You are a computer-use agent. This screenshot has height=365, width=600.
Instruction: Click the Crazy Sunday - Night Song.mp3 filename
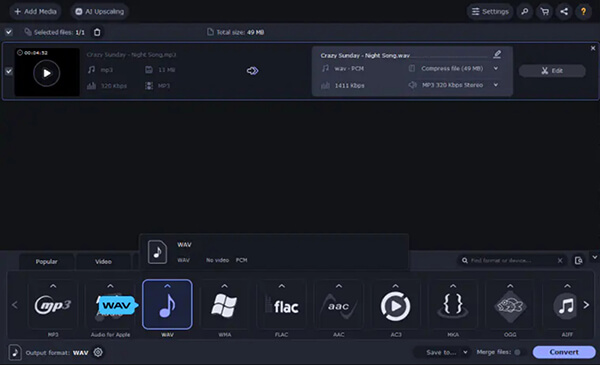(x=131, y=55)
